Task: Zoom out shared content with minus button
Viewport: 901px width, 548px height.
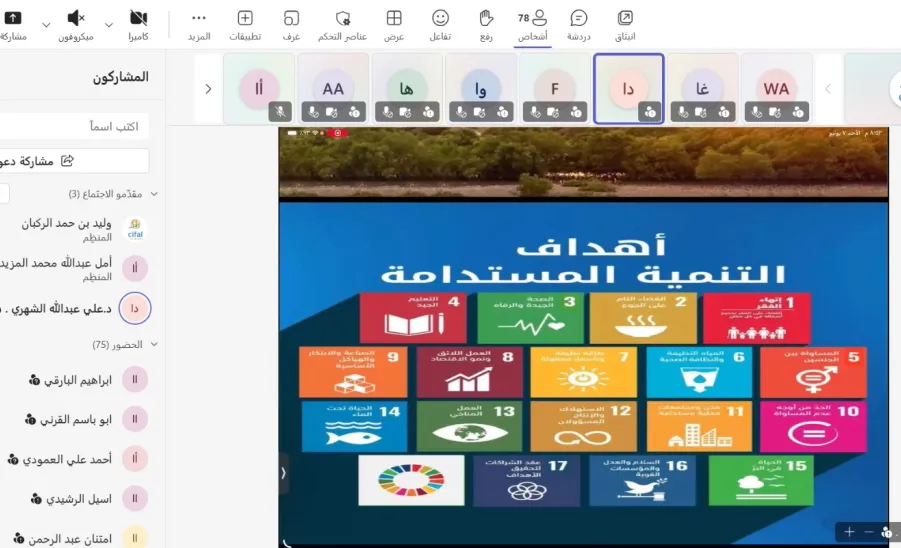Action: tap(869, 532)
